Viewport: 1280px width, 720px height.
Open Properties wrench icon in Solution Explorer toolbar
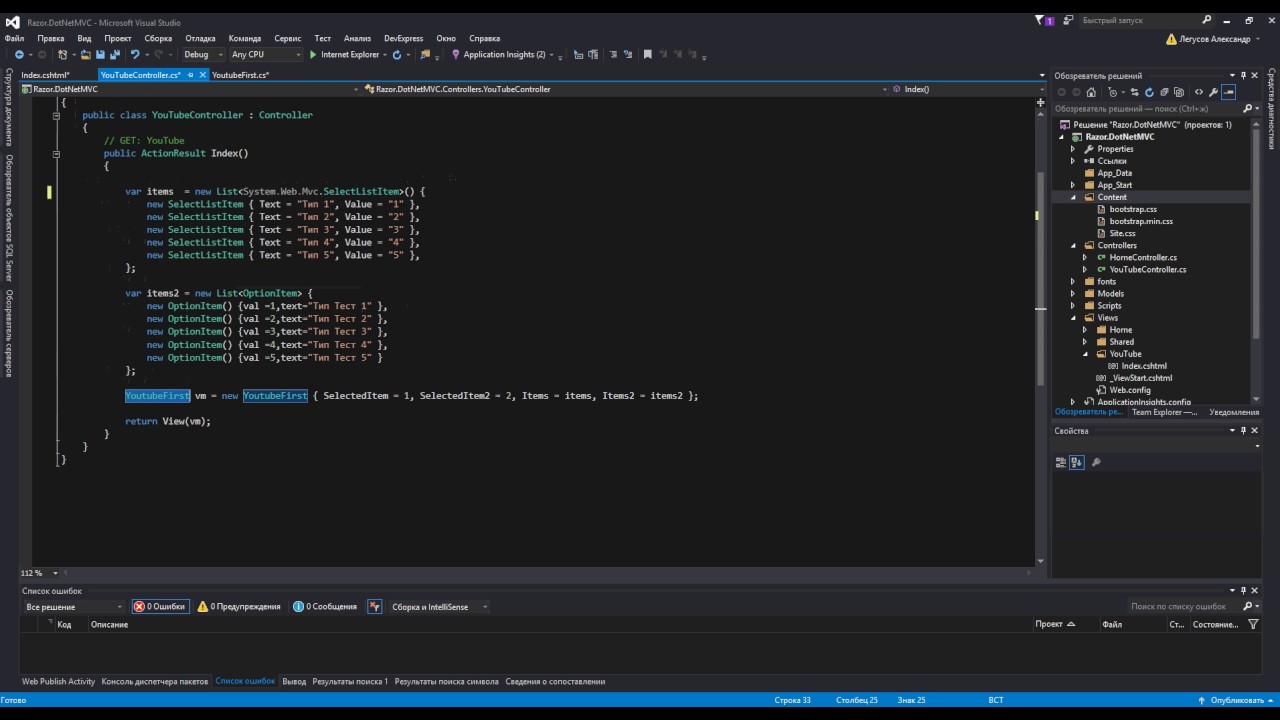[1213, 92]
